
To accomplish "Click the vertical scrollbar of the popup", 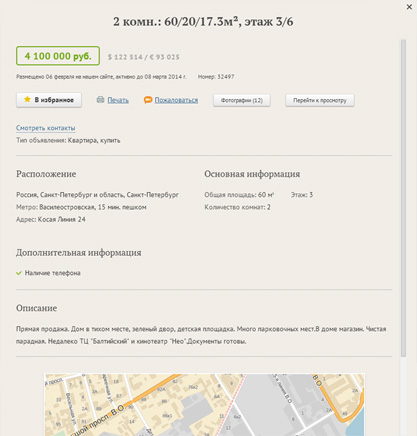I will [x=403, y=198].
